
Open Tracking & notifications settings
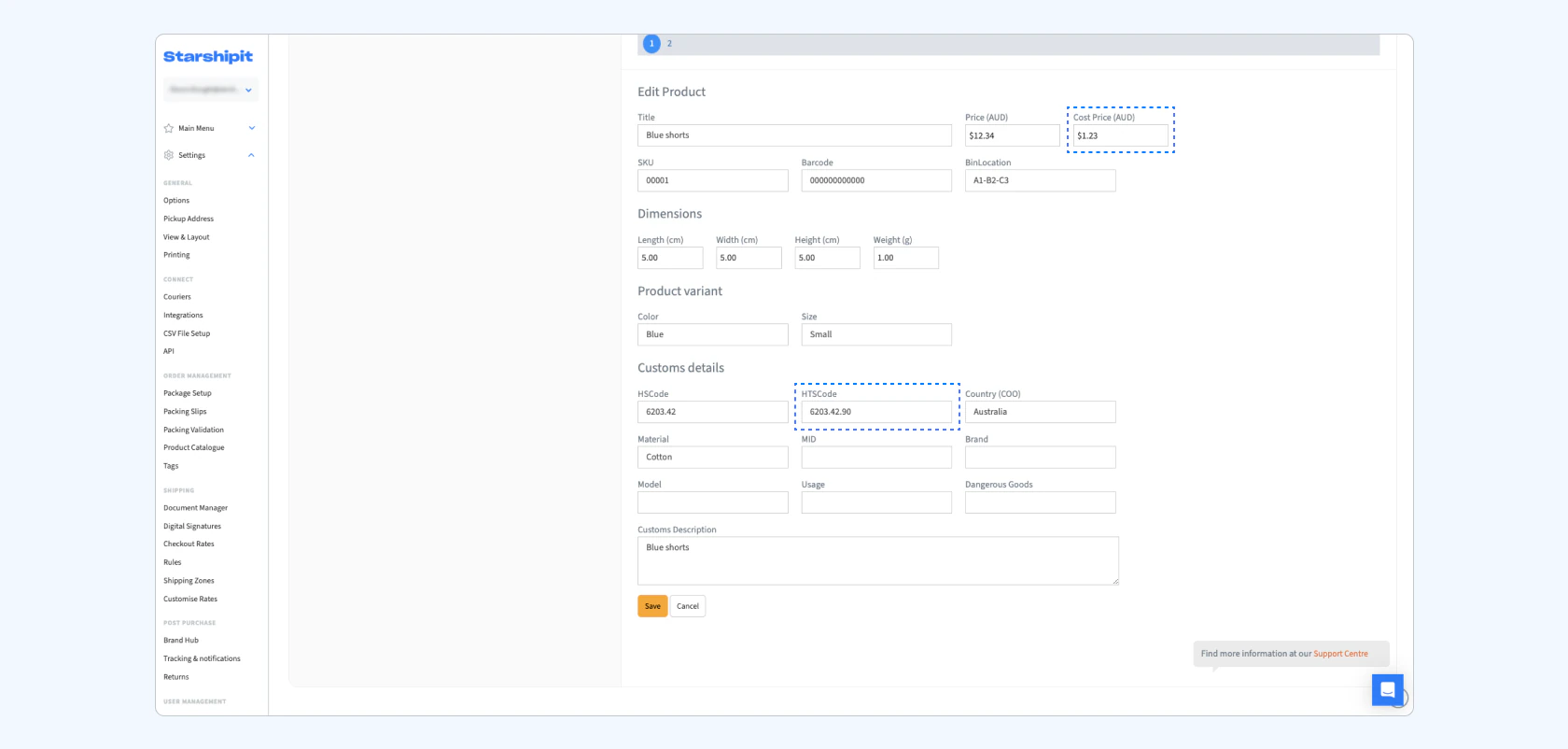[202, 658]
